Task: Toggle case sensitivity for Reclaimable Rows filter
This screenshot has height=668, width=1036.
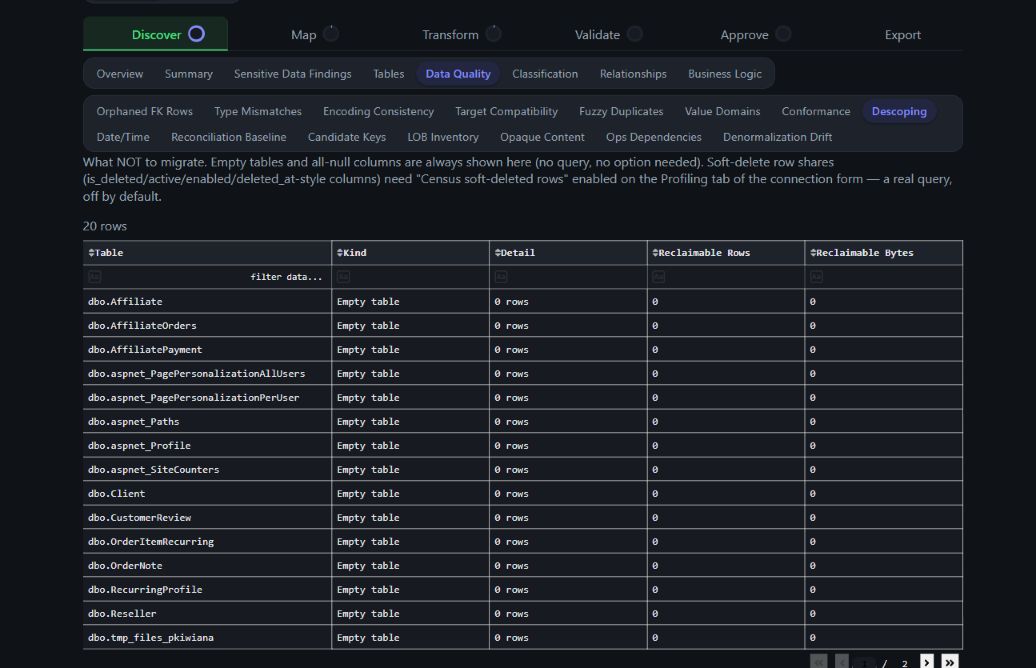Action: click(658, 277)
